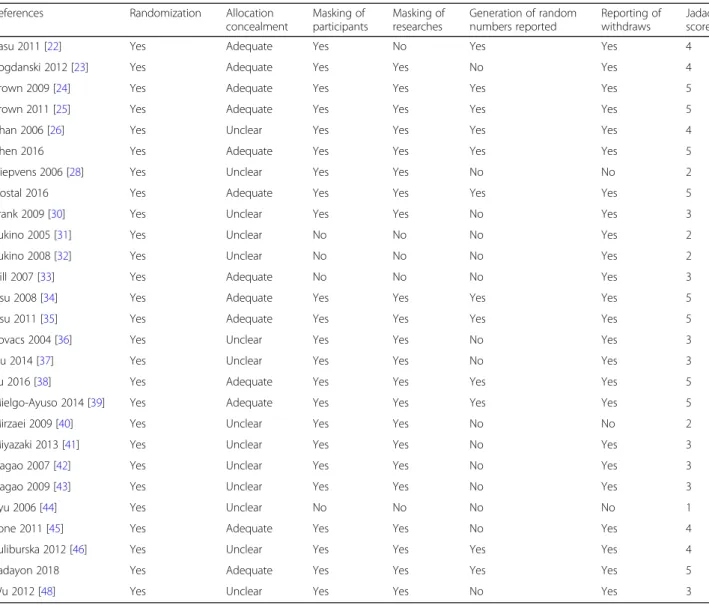Click 'Unclear' in Nagao 2007 row
The image size is (709, 605).
pyautogui.click(x=244, y=465)
